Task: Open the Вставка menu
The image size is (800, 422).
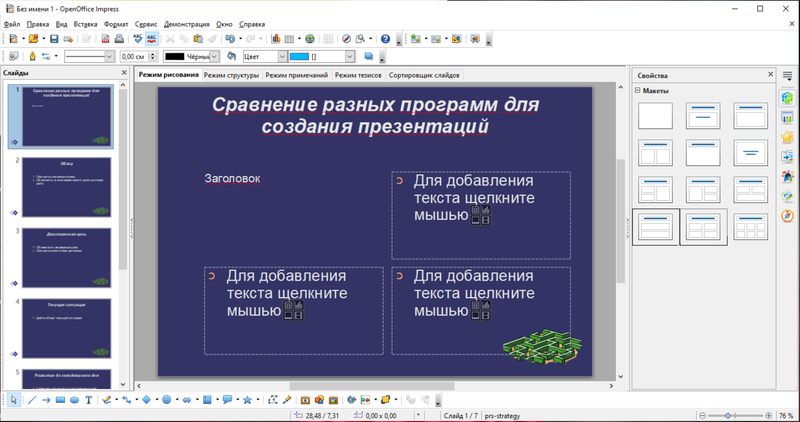Action: tap(85, 24)
